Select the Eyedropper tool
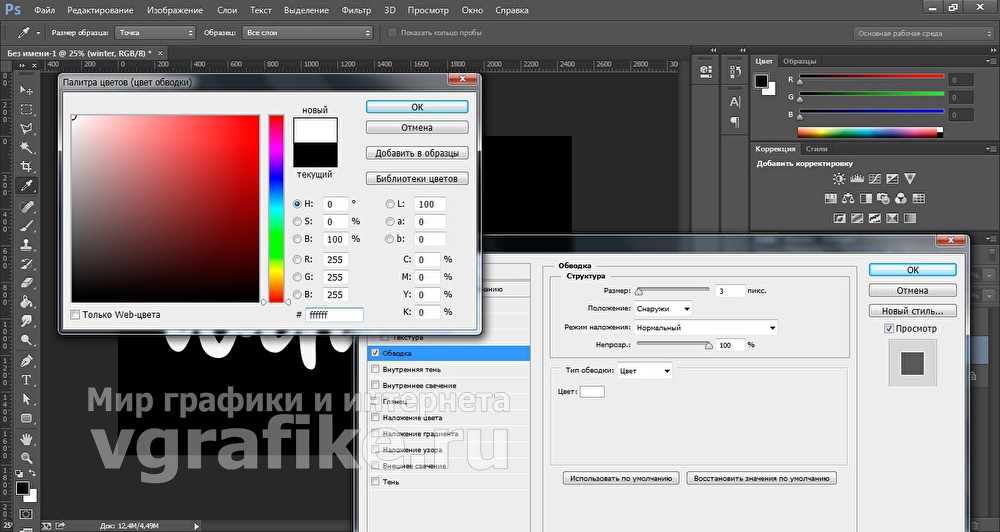1000x532 pixels. (x=26, y=186)
